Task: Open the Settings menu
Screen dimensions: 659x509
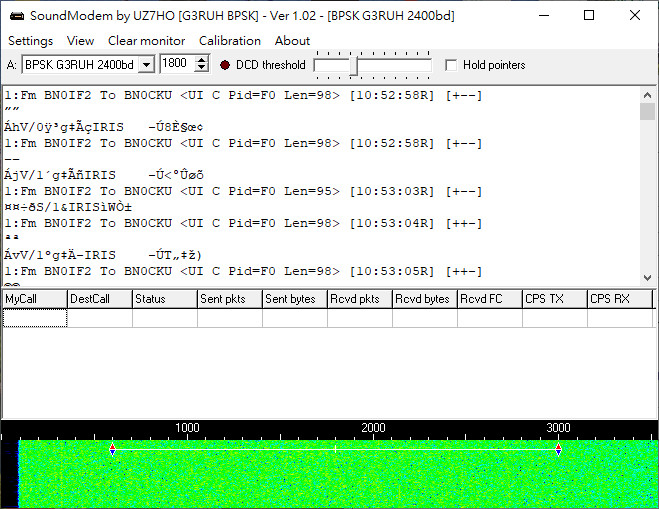Action: pos(30,41)
